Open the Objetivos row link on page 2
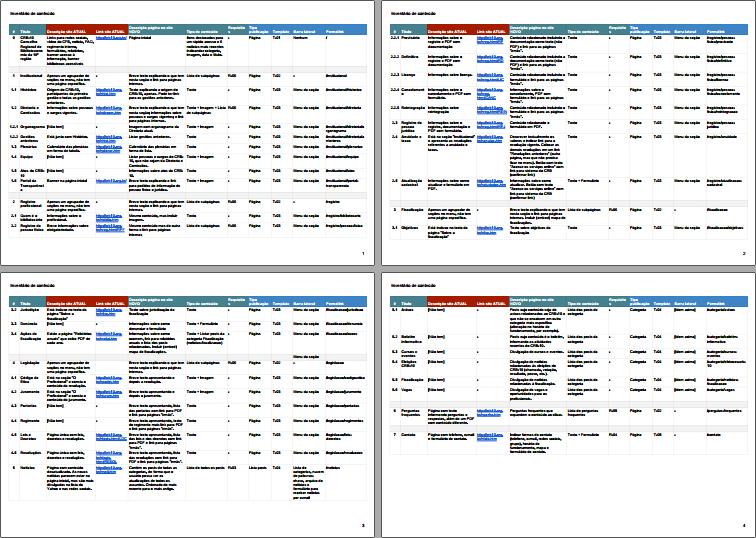This screenshot has height=538, width=756. click(490, 229)
